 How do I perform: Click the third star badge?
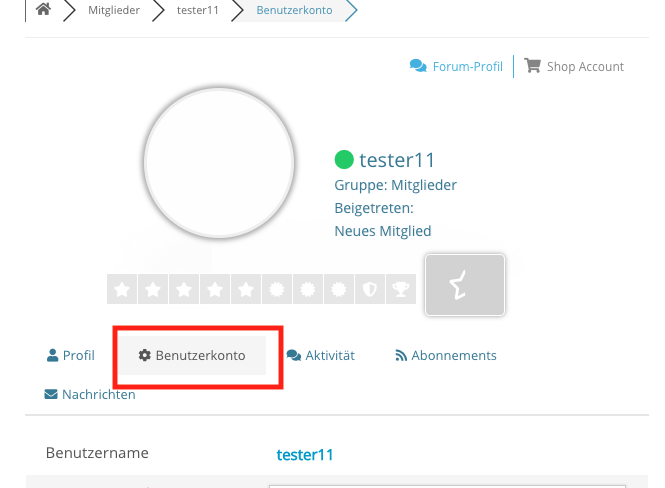pos(184,289)
